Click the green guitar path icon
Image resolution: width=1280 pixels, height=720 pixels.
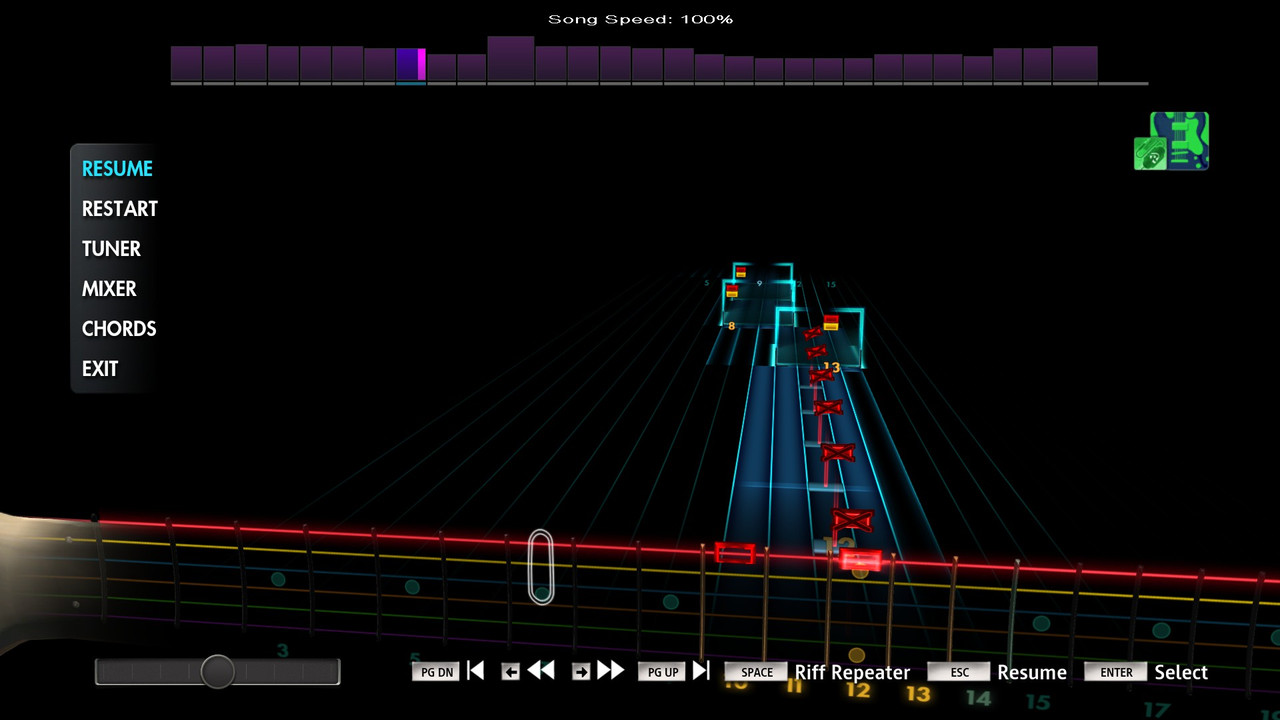[1172, 141]
